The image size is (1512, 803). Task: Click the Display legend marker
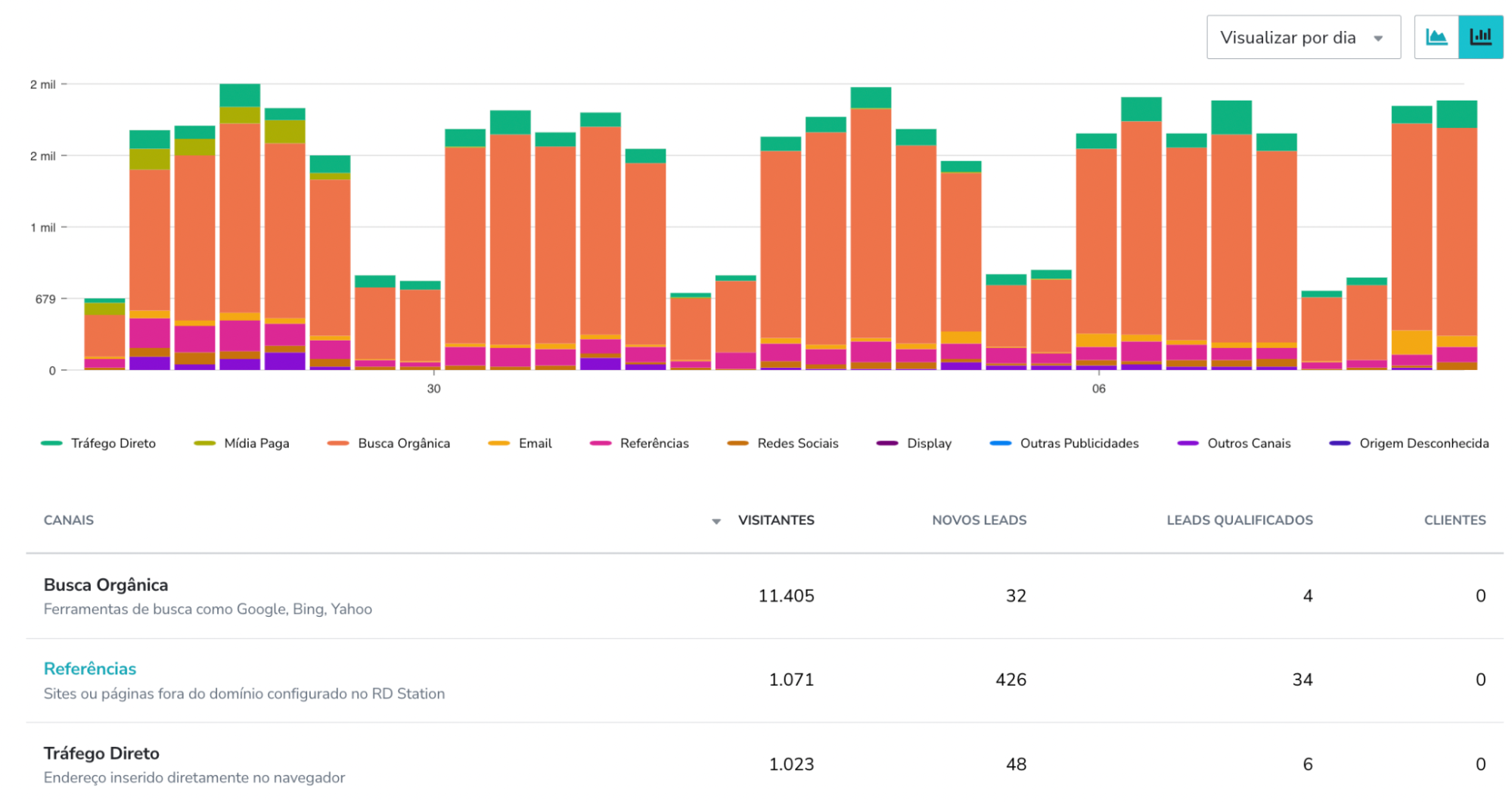(x=886, y=443)
